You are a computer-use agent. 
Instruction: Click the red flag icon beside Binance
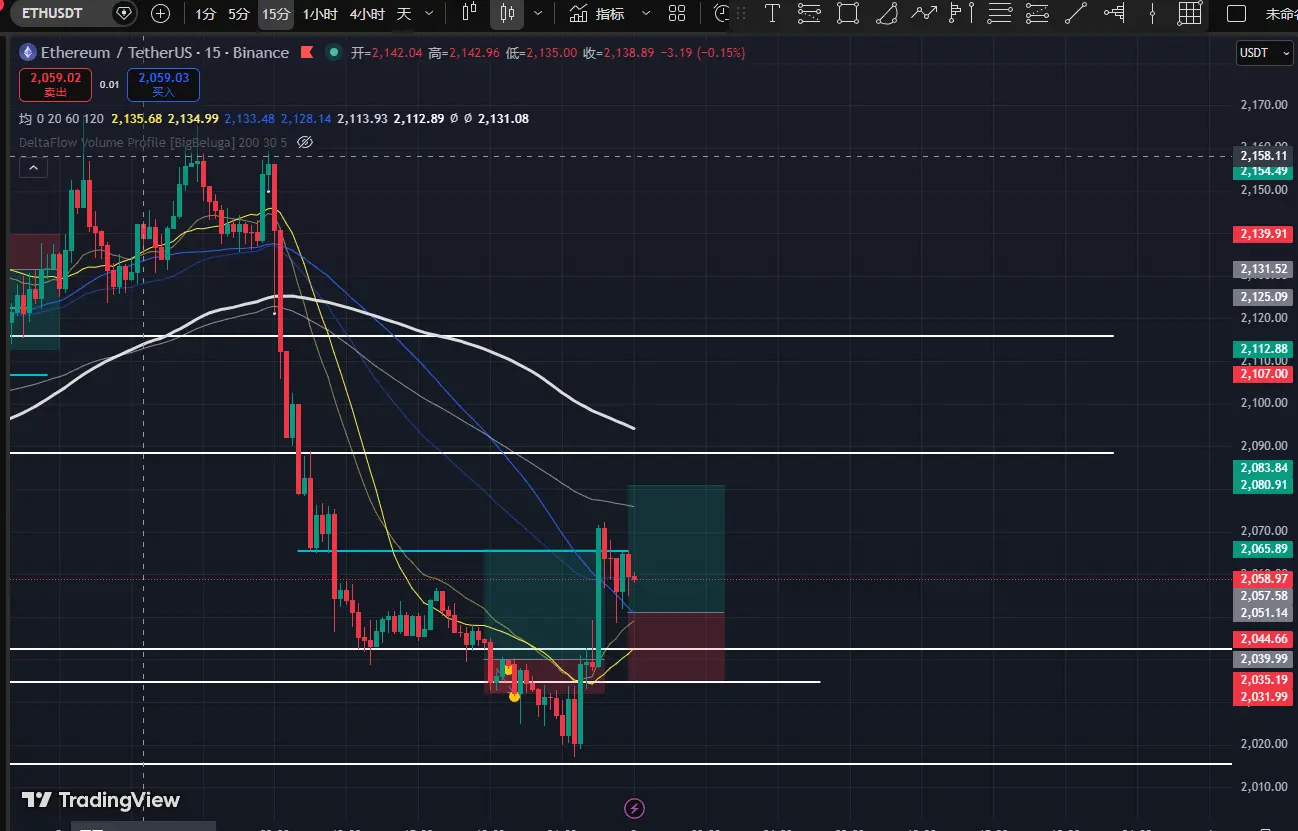[x=307, y=53]
